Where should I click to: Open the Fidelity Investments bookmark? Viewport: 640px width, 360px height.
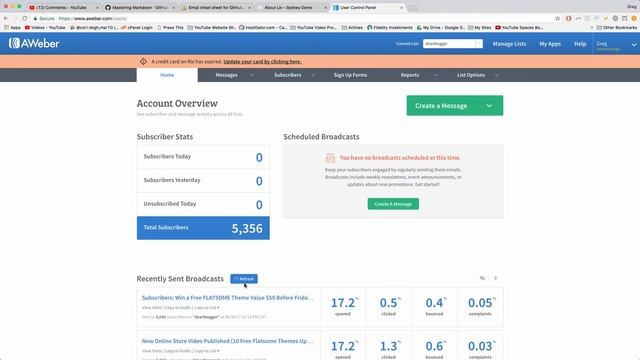coord(390,27)
